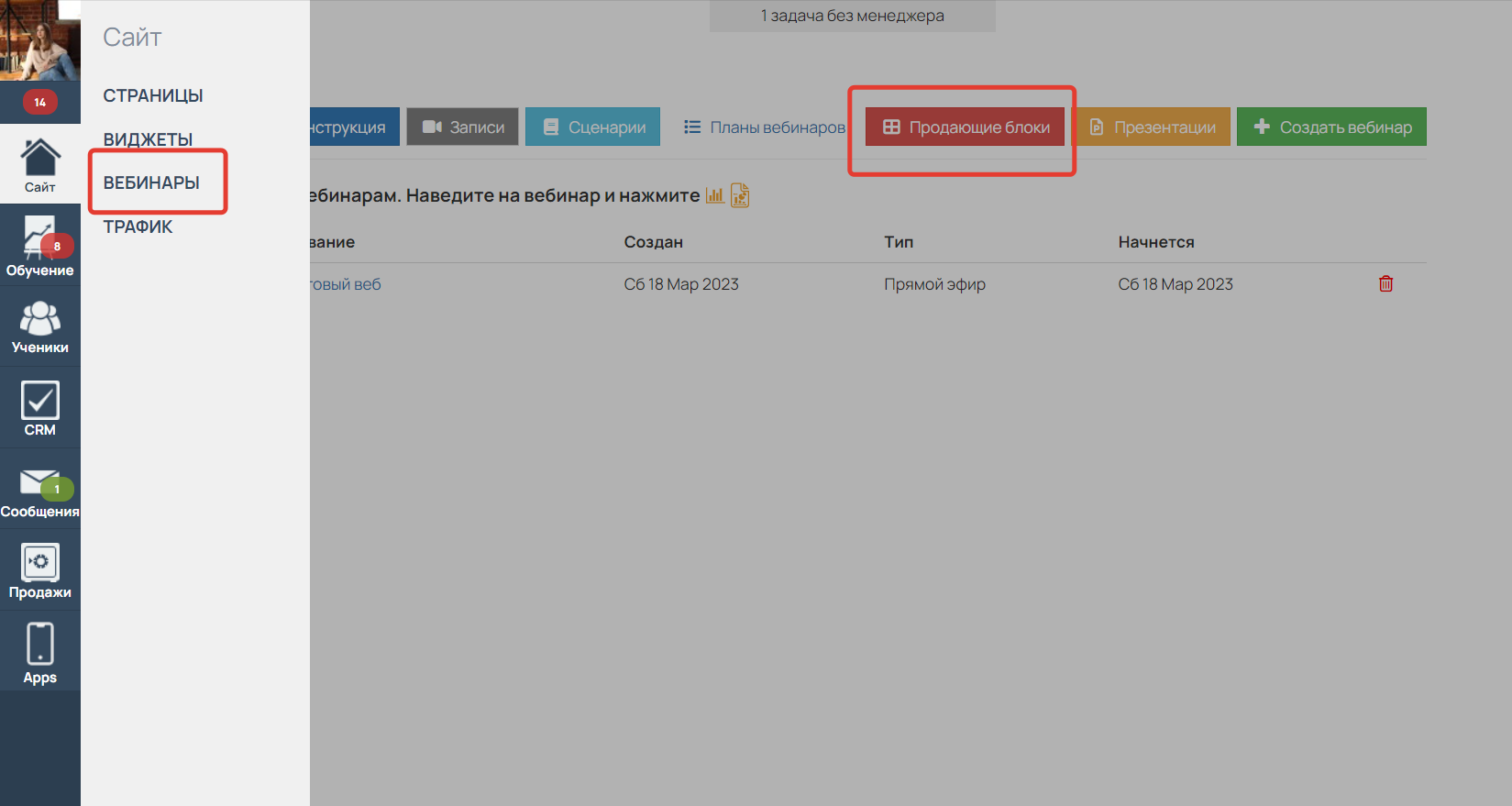
Task: Open ВЕБИНАРЫ menu item
Action: tap(151, 182)
